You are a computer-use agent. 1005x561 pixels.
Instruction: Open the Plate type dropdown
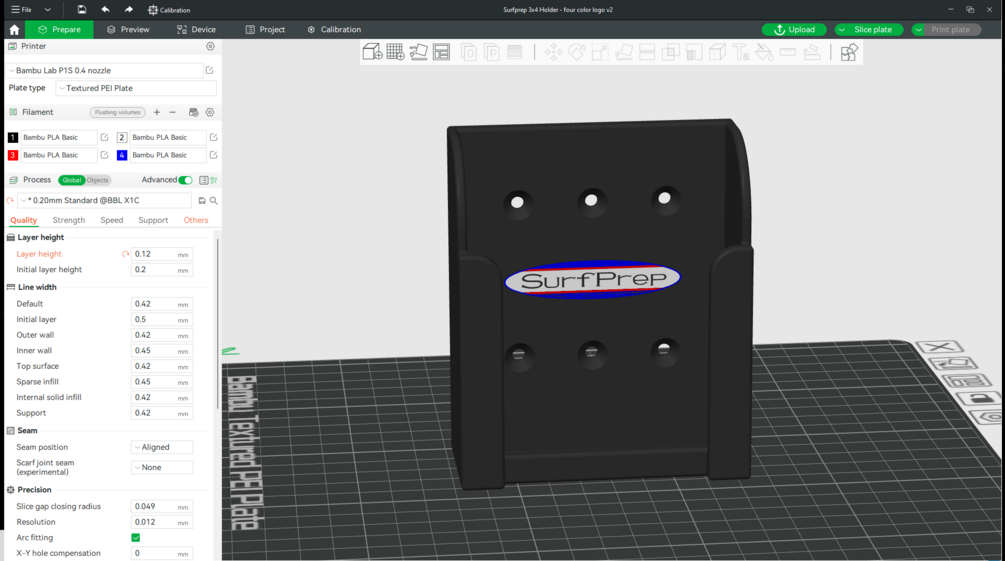136,88
